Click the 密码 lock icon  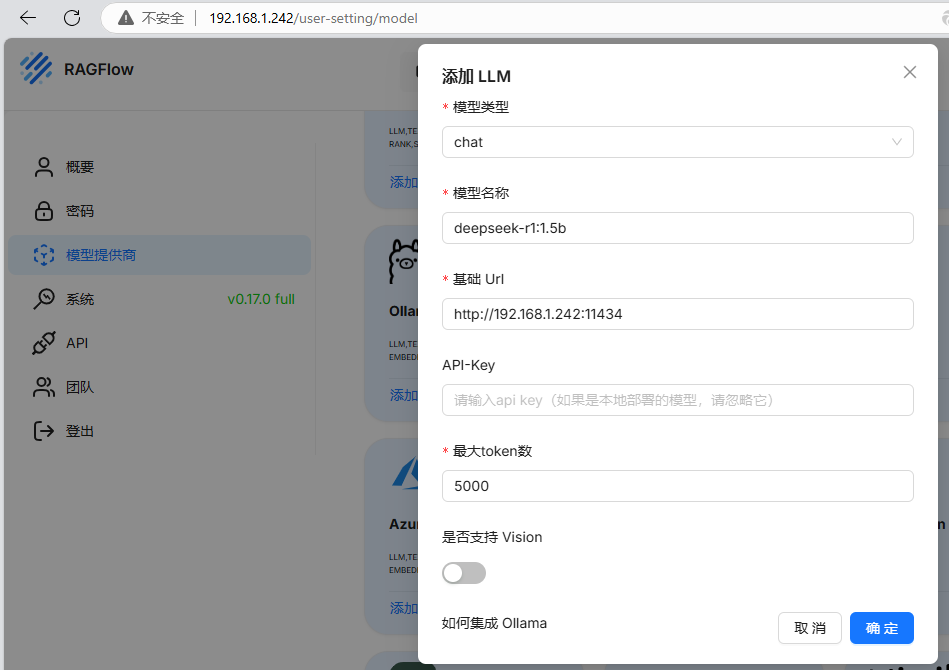pos(43,211)
